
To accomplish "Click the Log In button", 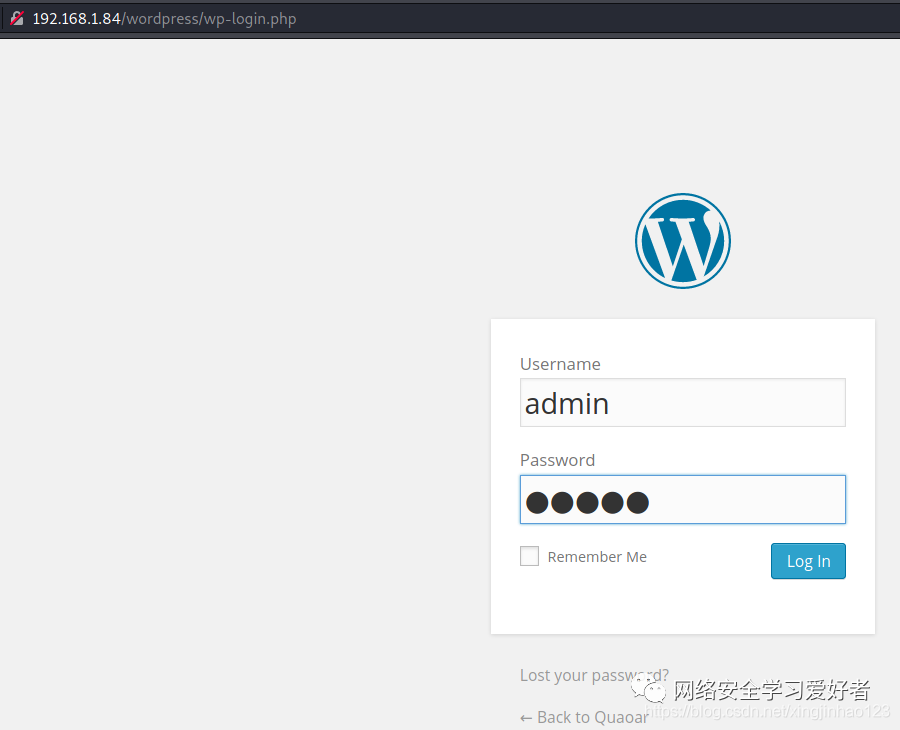I will (x=808, y=561).
